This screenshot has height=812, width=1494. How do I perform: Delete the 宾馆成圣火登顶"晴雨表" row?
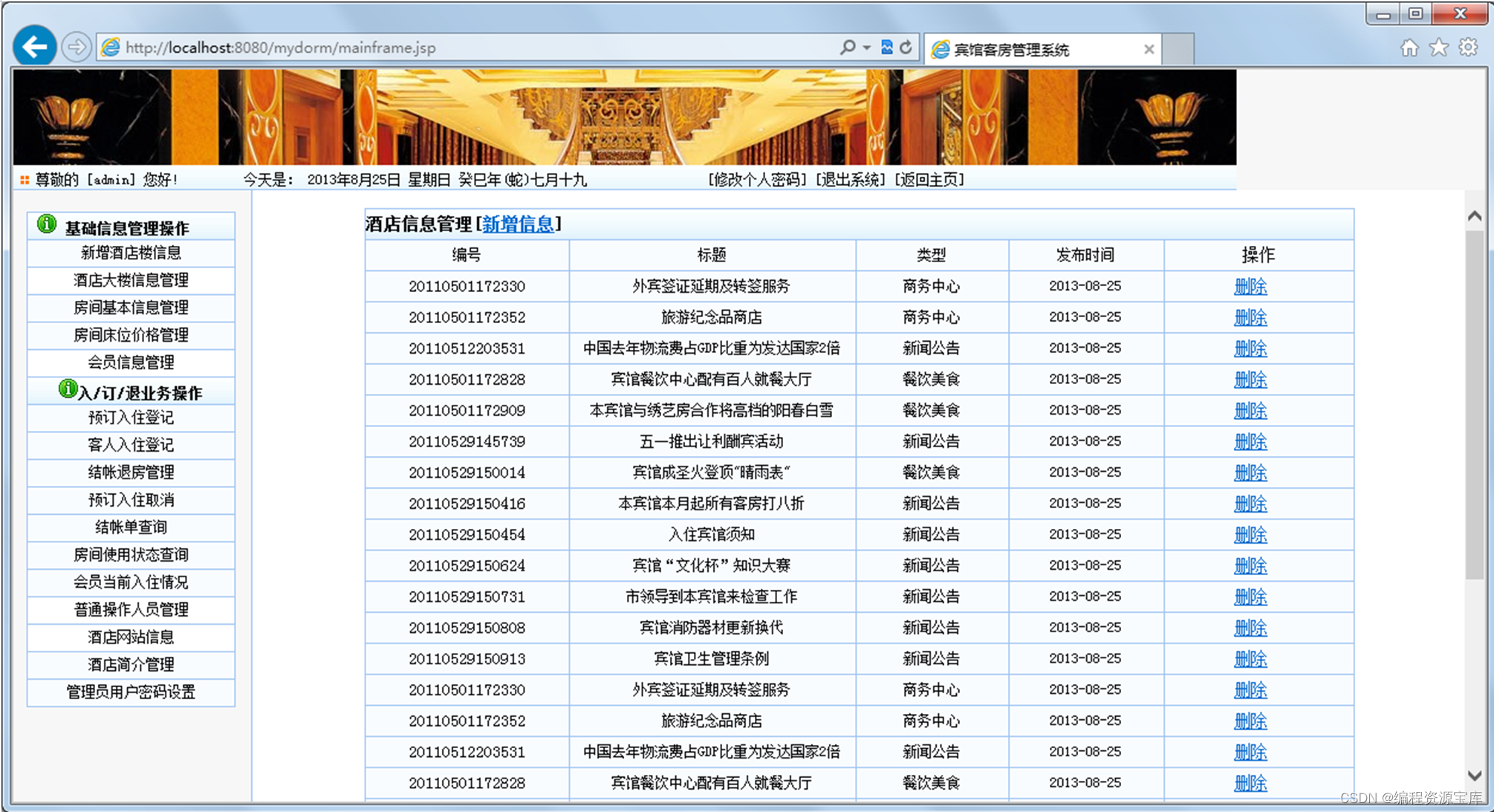point(1250,473)
